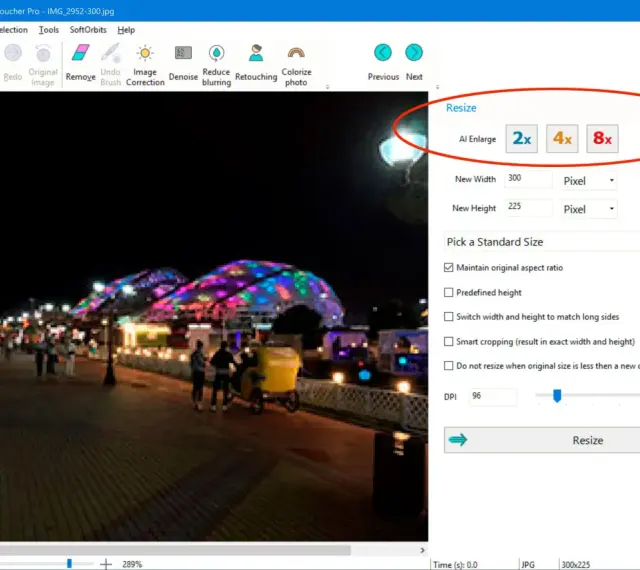Viewport: 640px width, 570px height.
Task: Click the Resize panel heading
Action: point(461,108)
